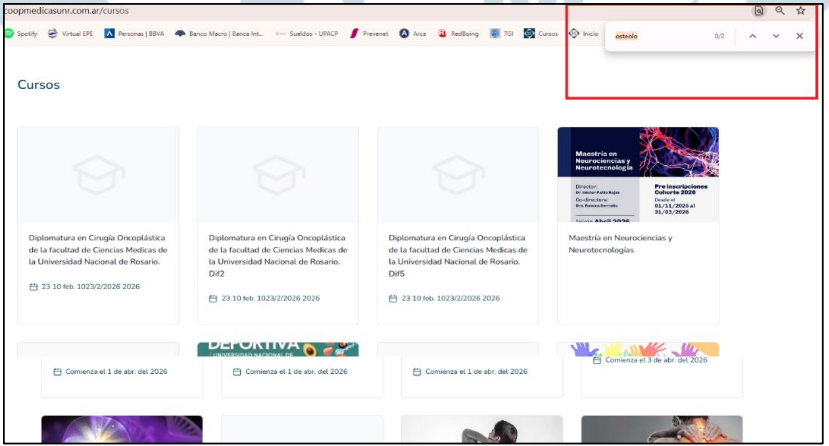This screenshot has width=829, height=446.
Task: Open the browser zoom magnifier icon
Action: click(780, 10)
